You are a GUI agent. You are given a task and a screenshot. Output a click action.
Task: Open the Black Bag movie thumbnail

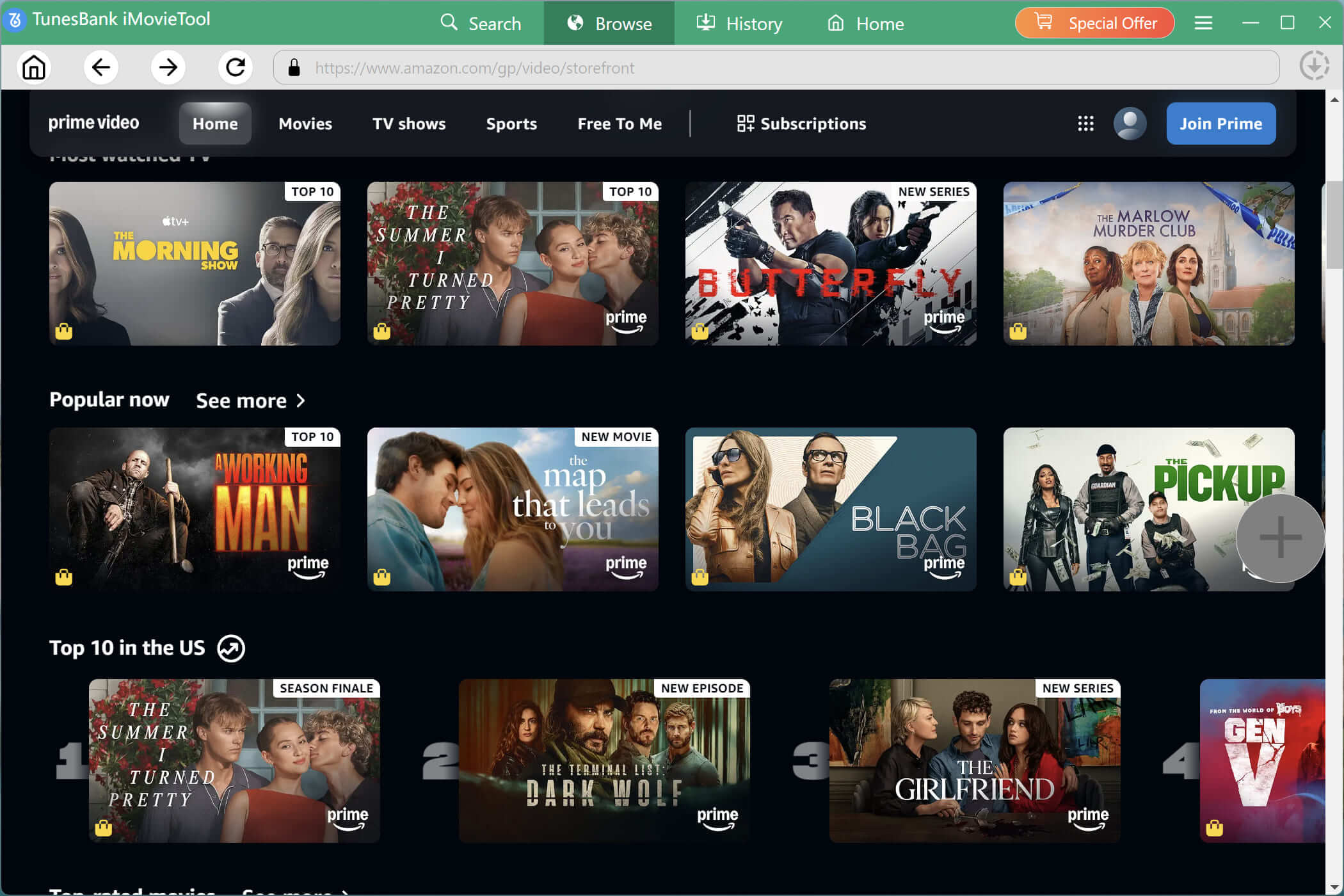coord(831,509)
